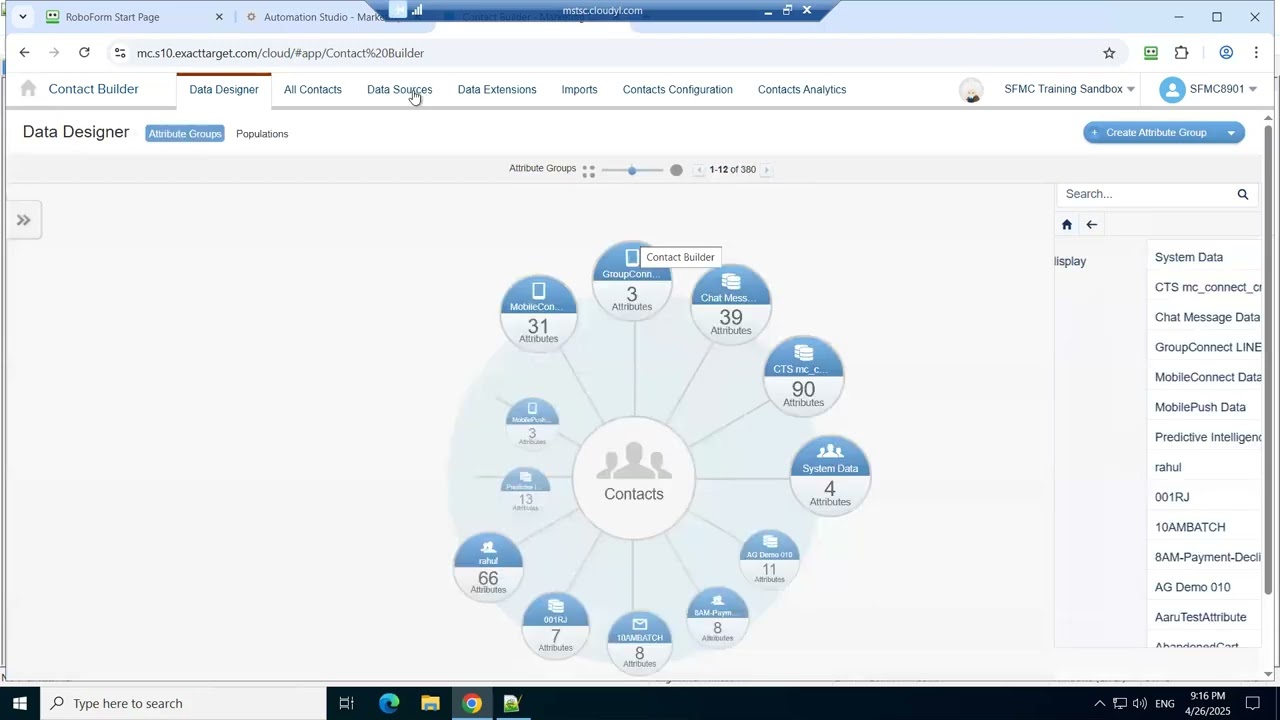The width and height of the screenshot is (1280, 720).
Task: Open the Chrome profile icon
Action: 1226,53
